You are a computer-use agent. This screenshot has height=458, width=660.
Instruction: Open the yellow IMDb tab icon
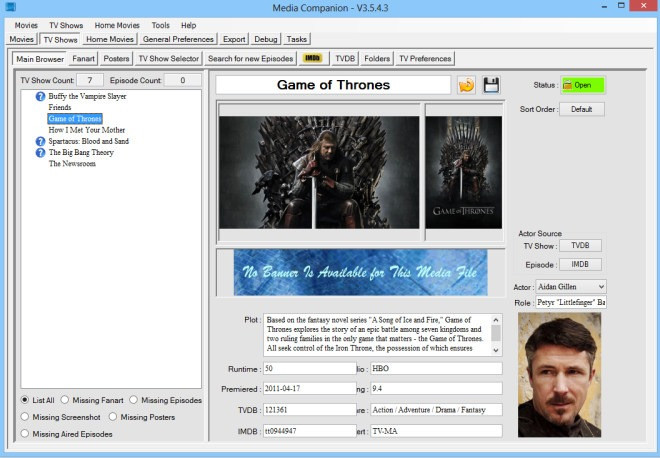312,58
